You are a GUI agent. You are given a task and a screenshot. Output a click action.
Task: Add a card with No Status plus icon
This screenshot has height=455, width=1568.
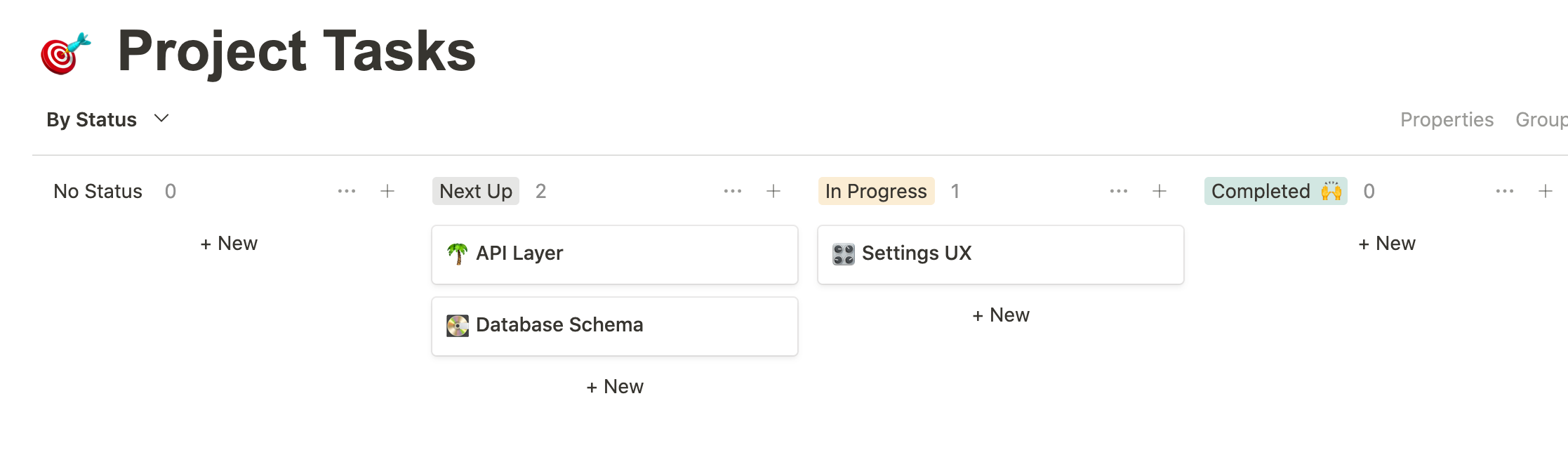(x=387, y=191)
